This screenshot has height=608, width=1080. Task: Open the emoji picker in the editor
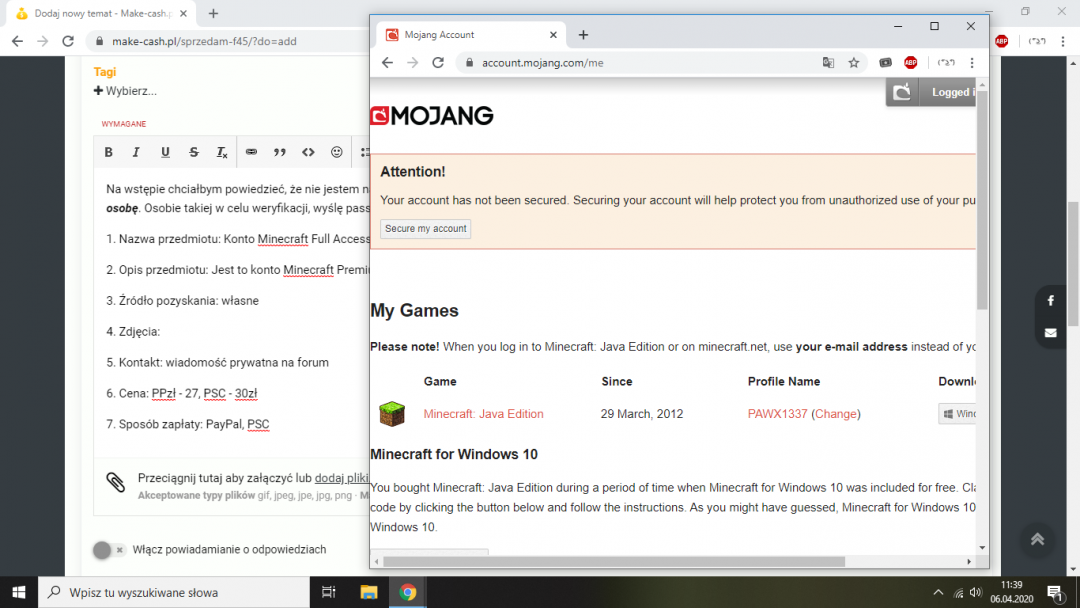coord(337,152)
